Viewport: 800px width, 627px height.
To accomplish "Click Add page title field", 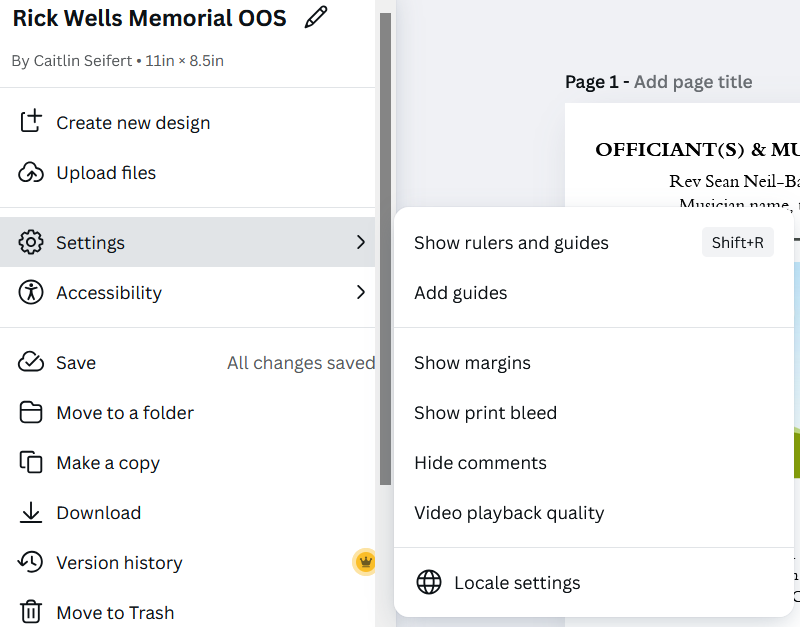I will pos(693,82).
